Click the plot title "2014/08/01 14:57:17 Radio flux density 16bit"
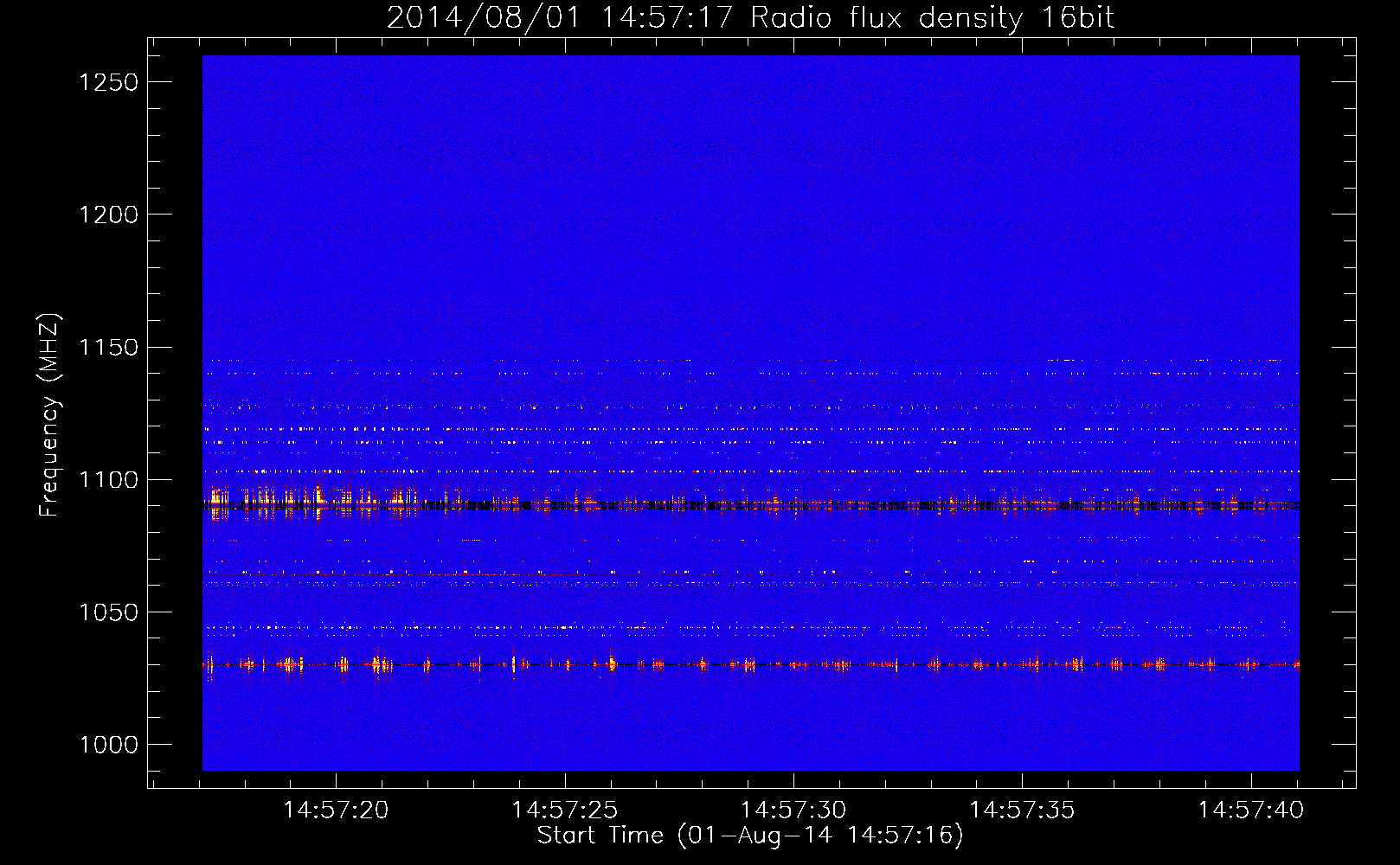This screenshot has width=1400, height=865. click(750, 17)
